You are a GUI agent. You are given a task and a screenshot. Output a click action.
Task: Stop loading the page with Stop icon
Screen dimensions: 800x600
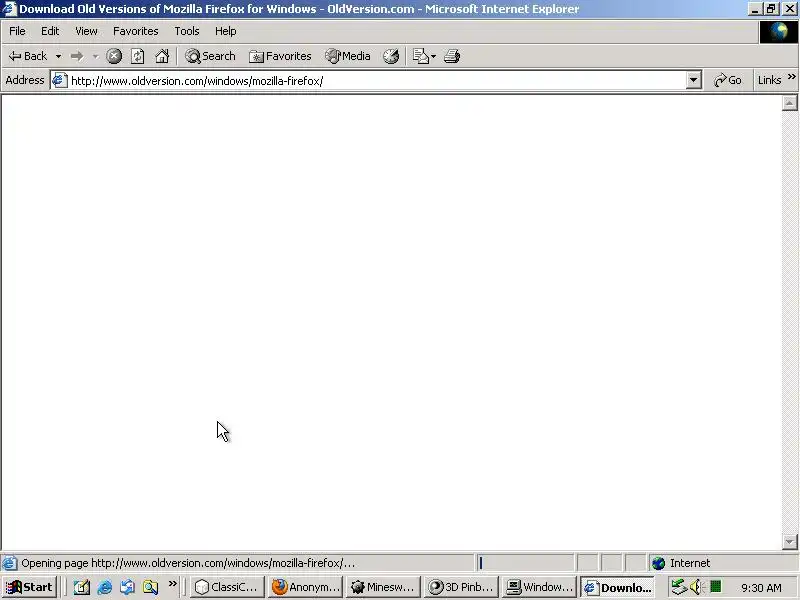click(x=114, y=56)
